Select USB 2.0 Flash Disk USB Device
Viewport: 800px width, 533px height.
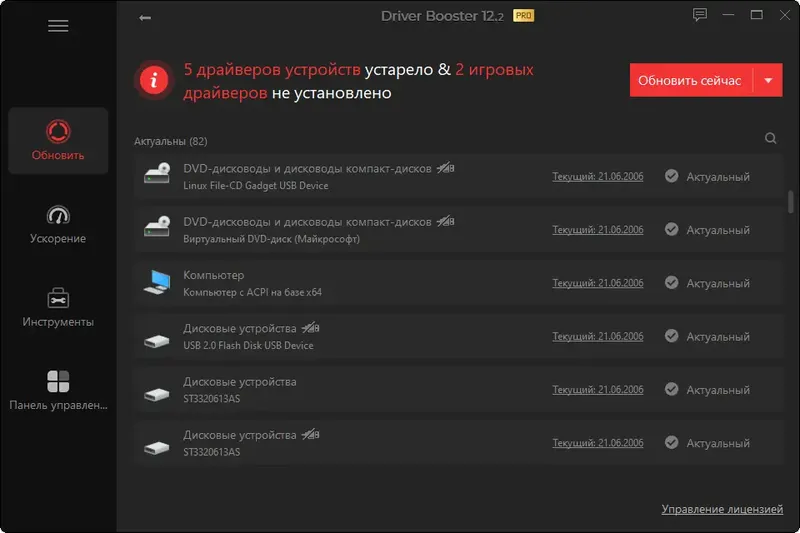248,345
